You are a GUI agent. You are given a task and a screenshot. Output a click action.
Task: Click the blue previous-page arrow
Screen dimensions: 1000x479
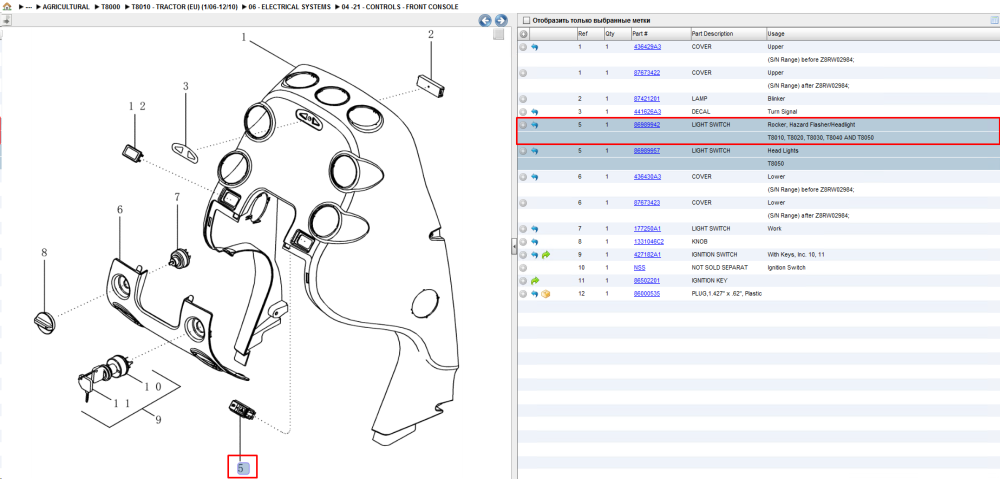pyautogui.click(x=485, y=20)
